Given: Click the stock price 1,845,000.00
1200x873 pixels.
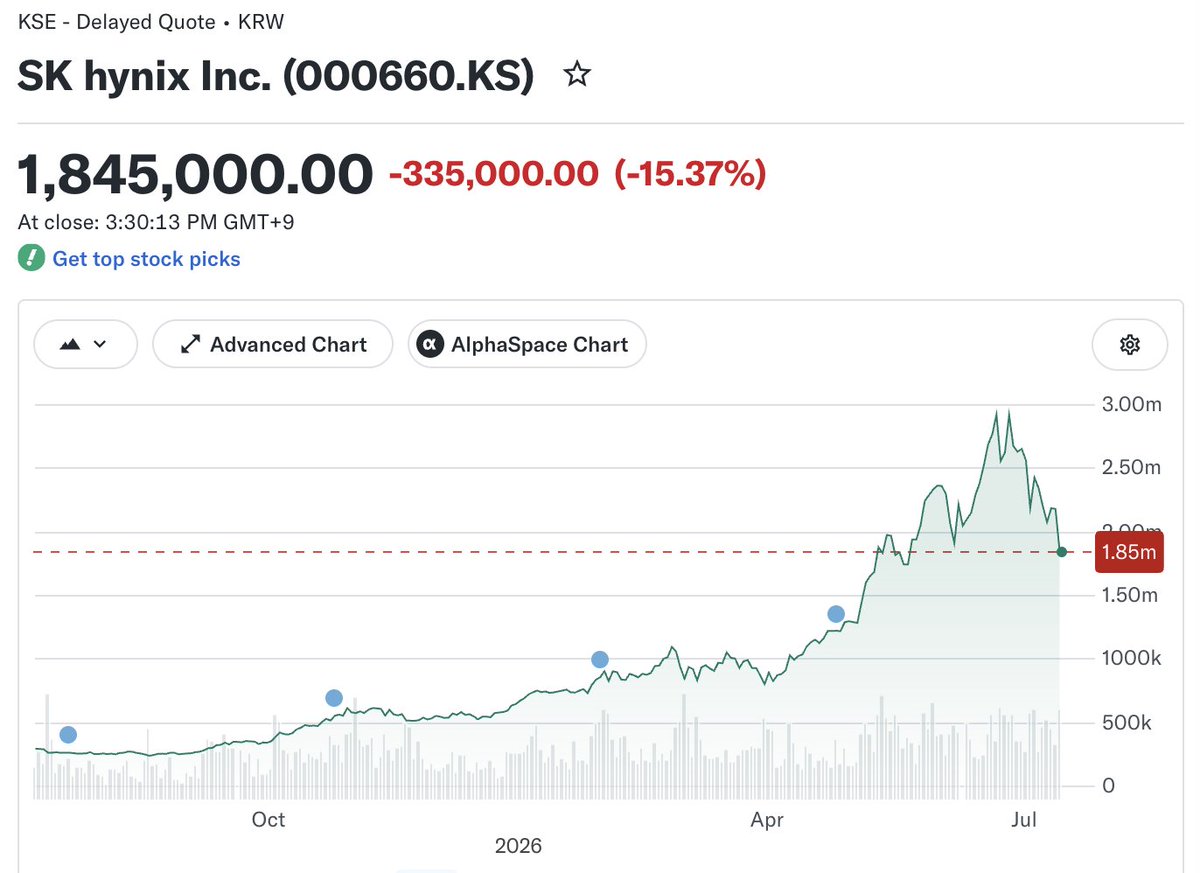Looking at the screenshot, I should pos(195,175).
